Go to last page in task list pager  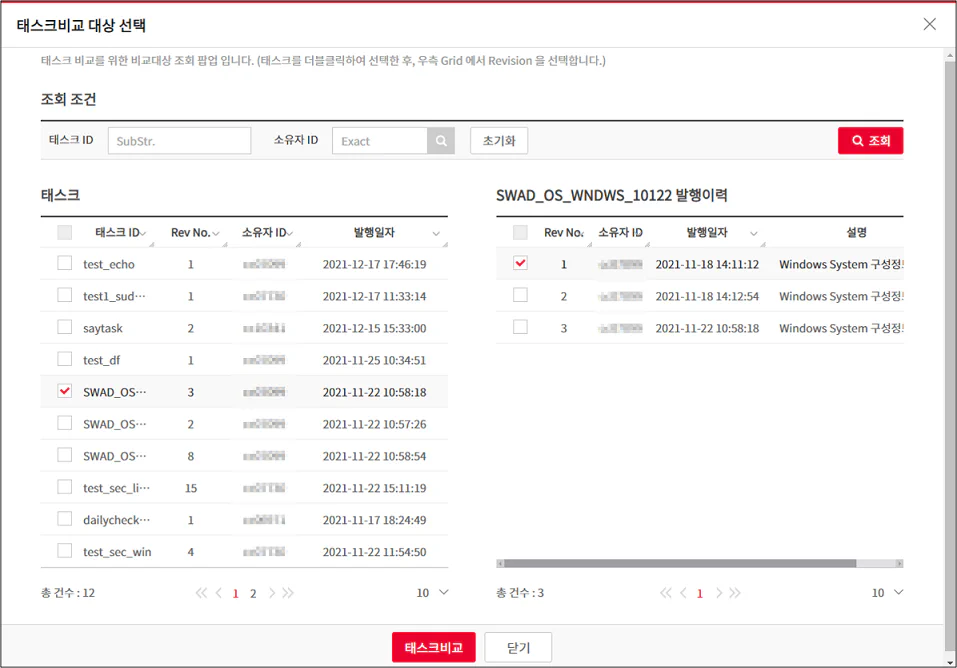point(288,593)
